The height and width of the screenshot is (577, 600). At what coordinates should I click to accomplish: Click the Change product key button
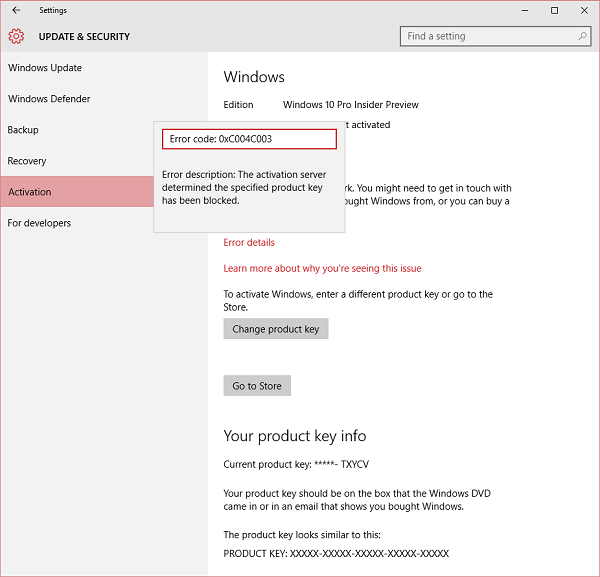pyautogui.click(x=276, y=329)
